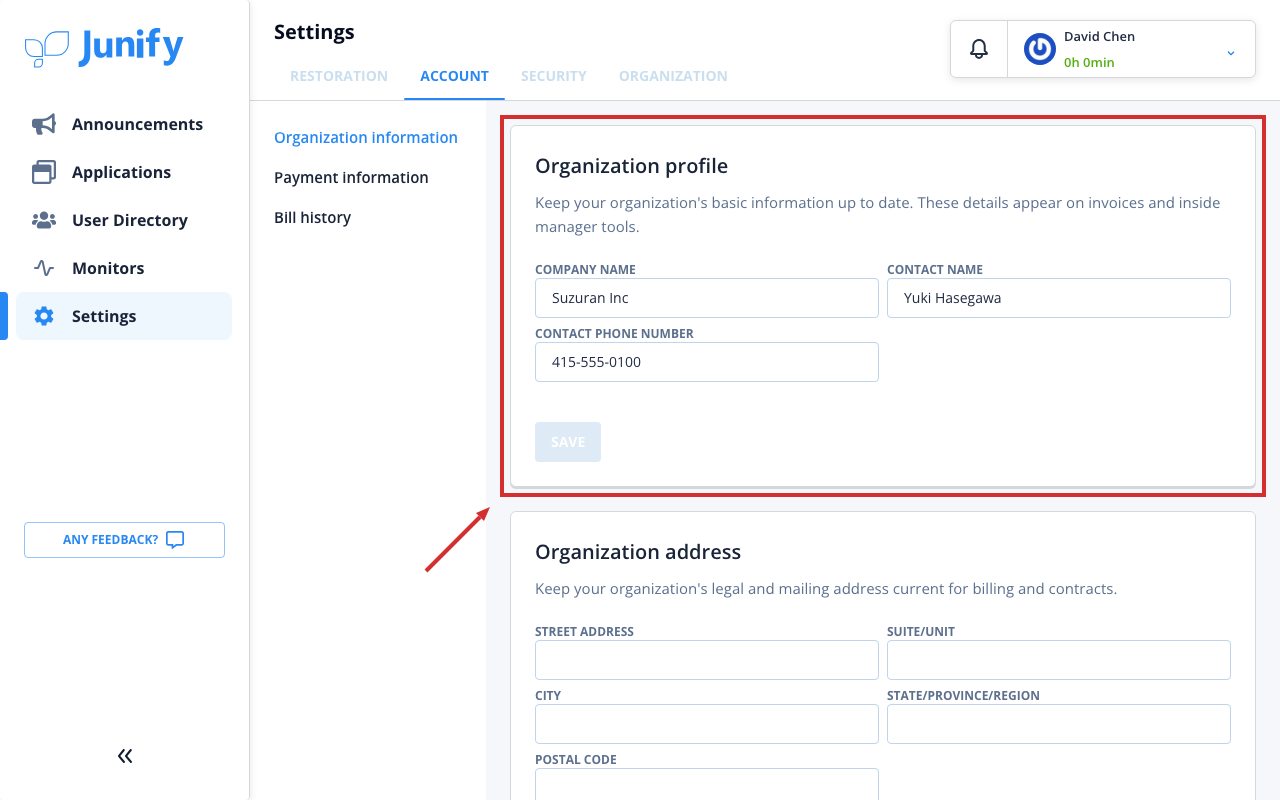Open the Security tab
Viewport: 1280px width, 800px height.
[554, 76]
